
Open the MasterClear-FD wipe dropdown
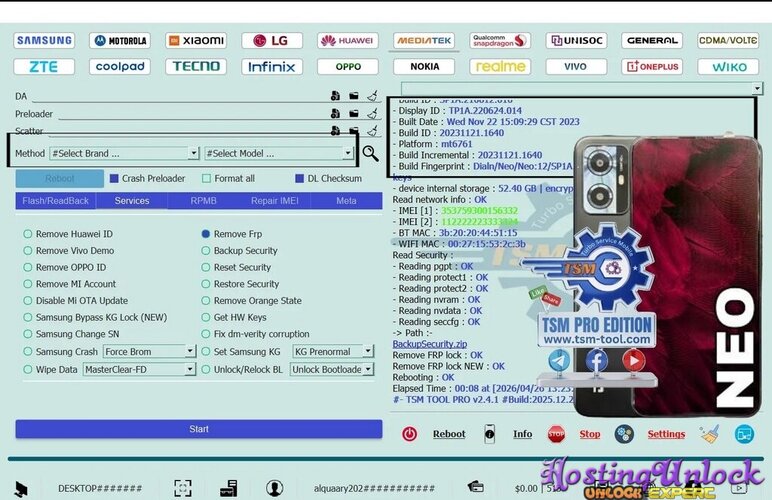tap(190, 369)
